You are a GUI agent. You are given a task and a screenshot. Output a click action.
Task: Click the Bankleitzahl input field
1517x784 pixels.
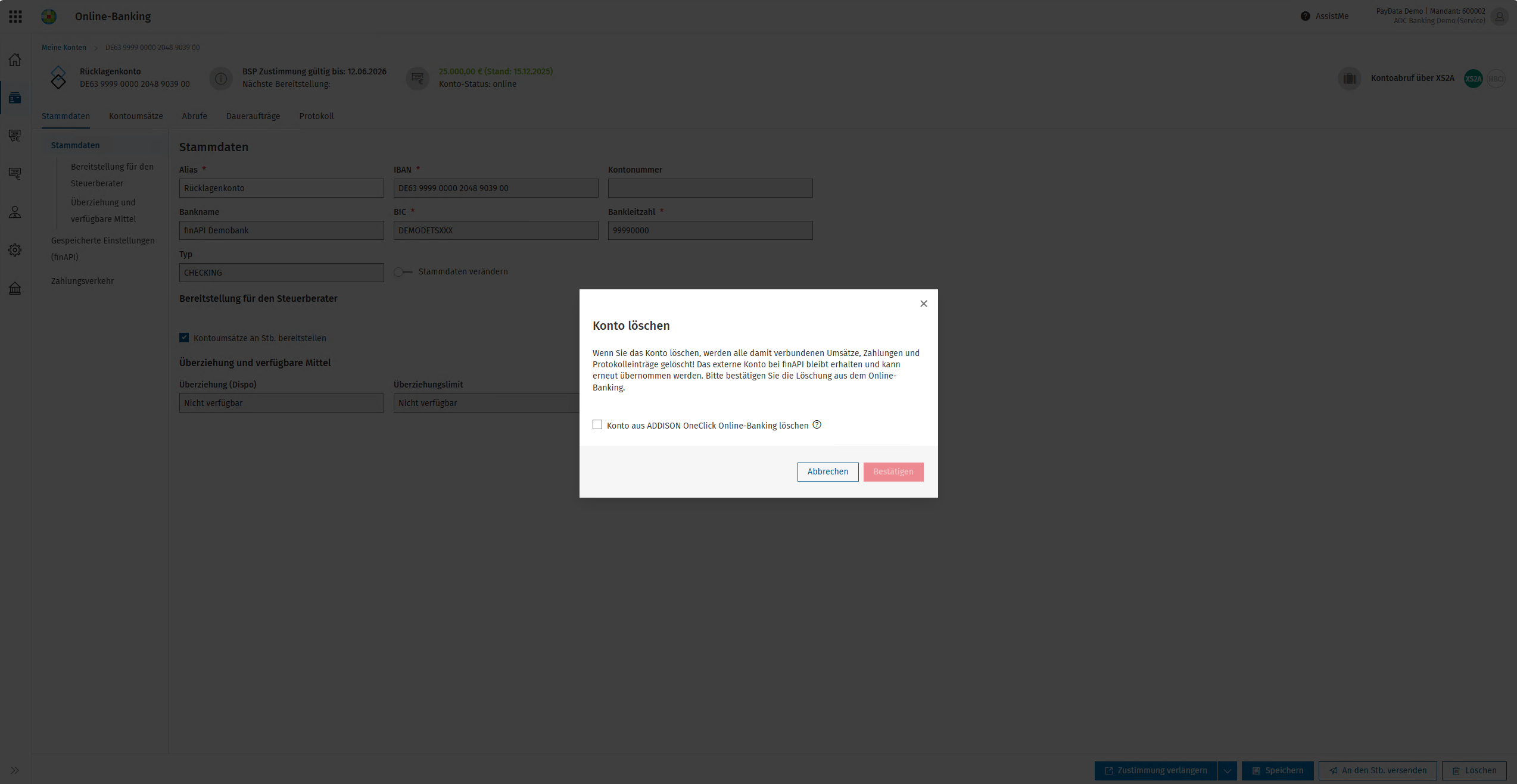(710, 230)
